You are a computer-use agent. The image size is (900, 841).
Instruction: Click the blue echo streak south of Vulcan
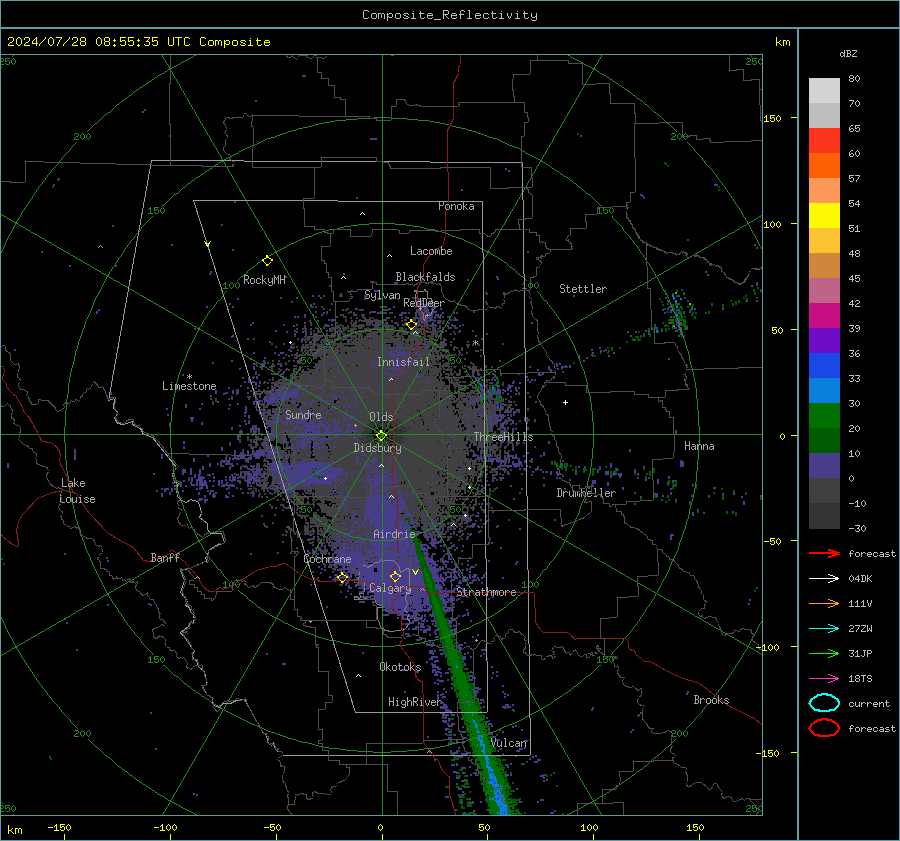(x=495, y=783)
